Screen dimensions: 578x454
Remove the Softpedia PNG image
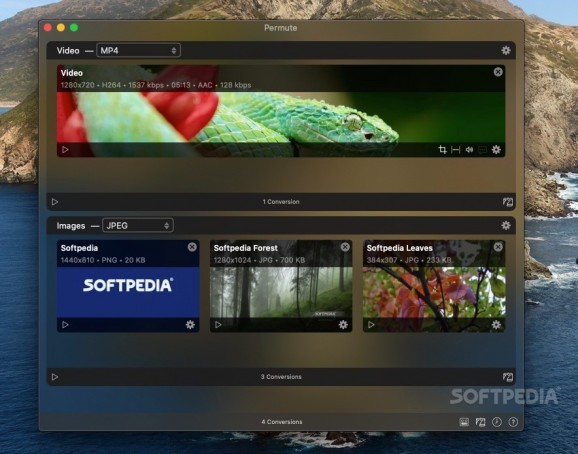pyautogui.click(x=192, y=247)
